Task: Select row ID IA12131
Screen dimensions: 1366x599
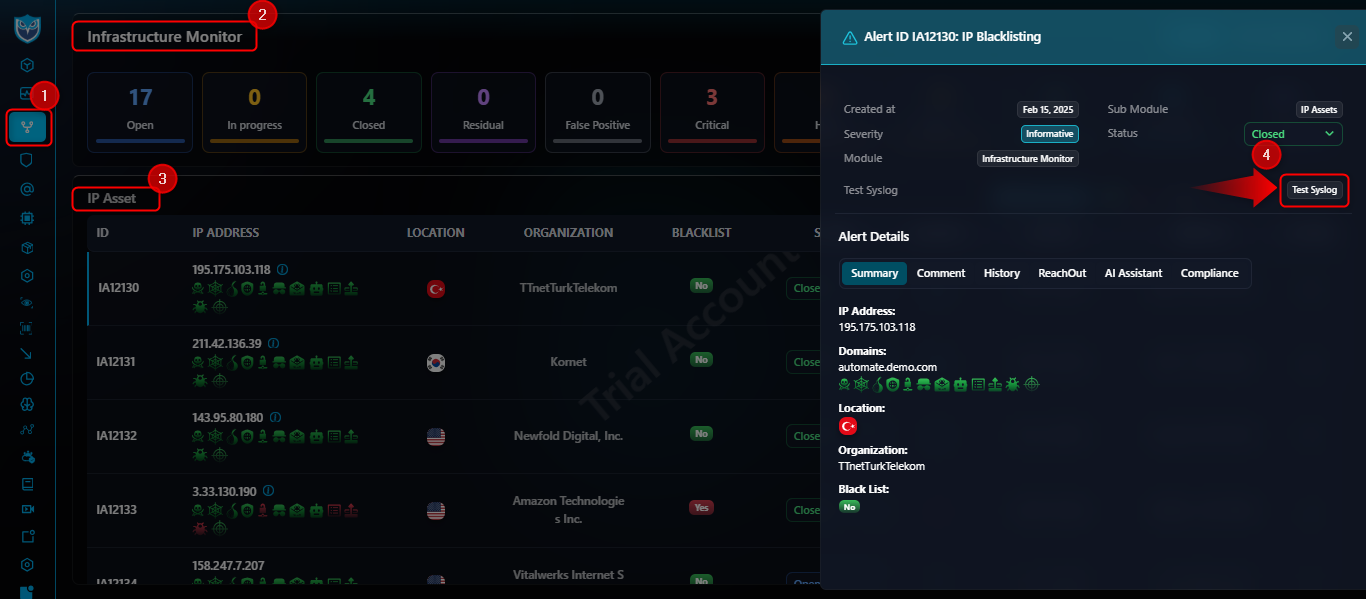Action: click(118, 362)
